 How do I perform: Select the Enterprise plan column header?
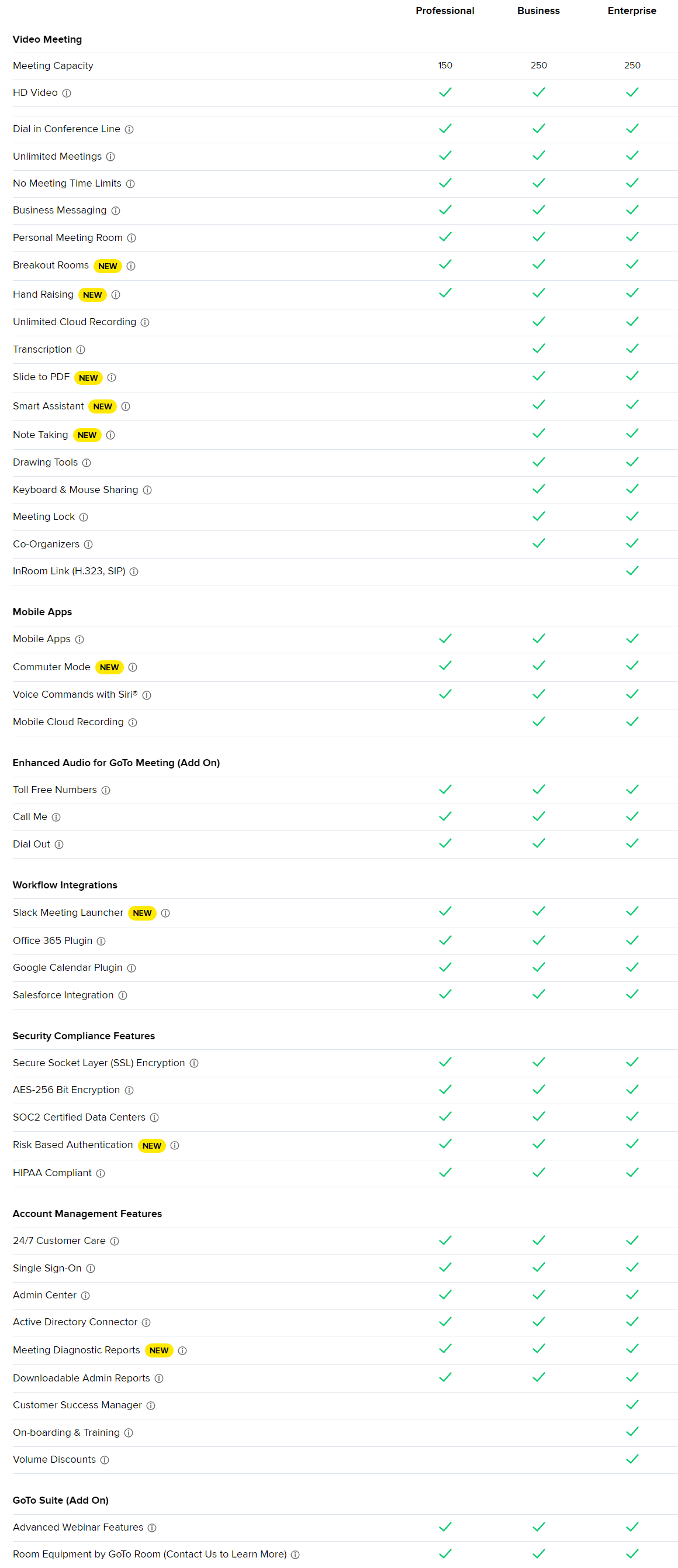tap(631, 11)
